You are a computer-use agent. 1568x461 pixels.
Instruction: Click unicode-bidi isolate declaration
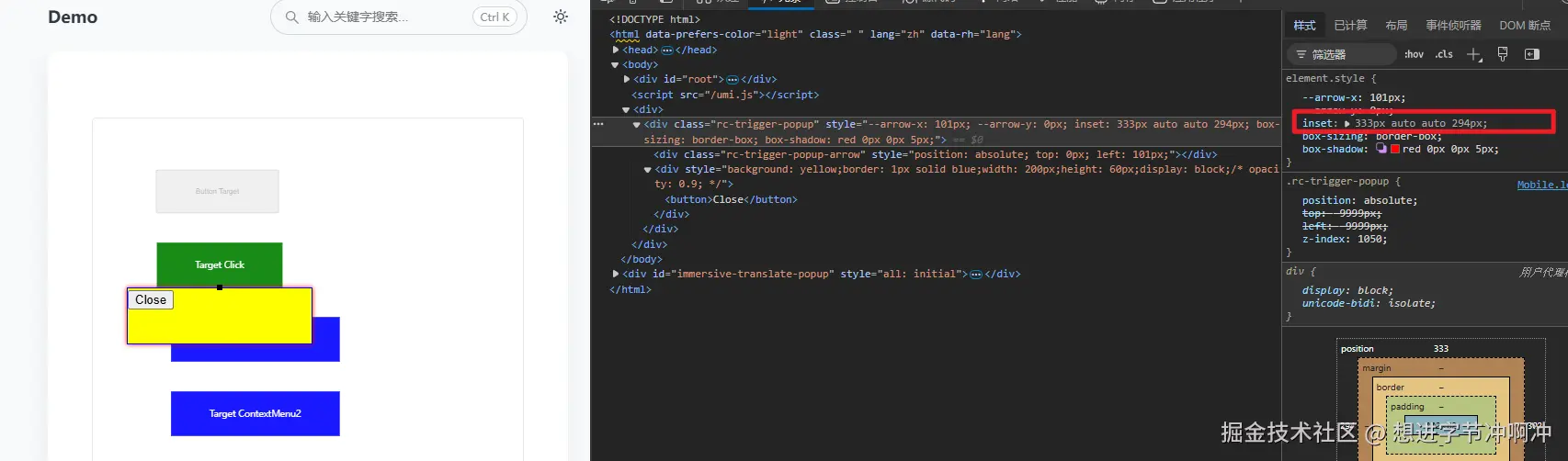[x=1369, y=303]
